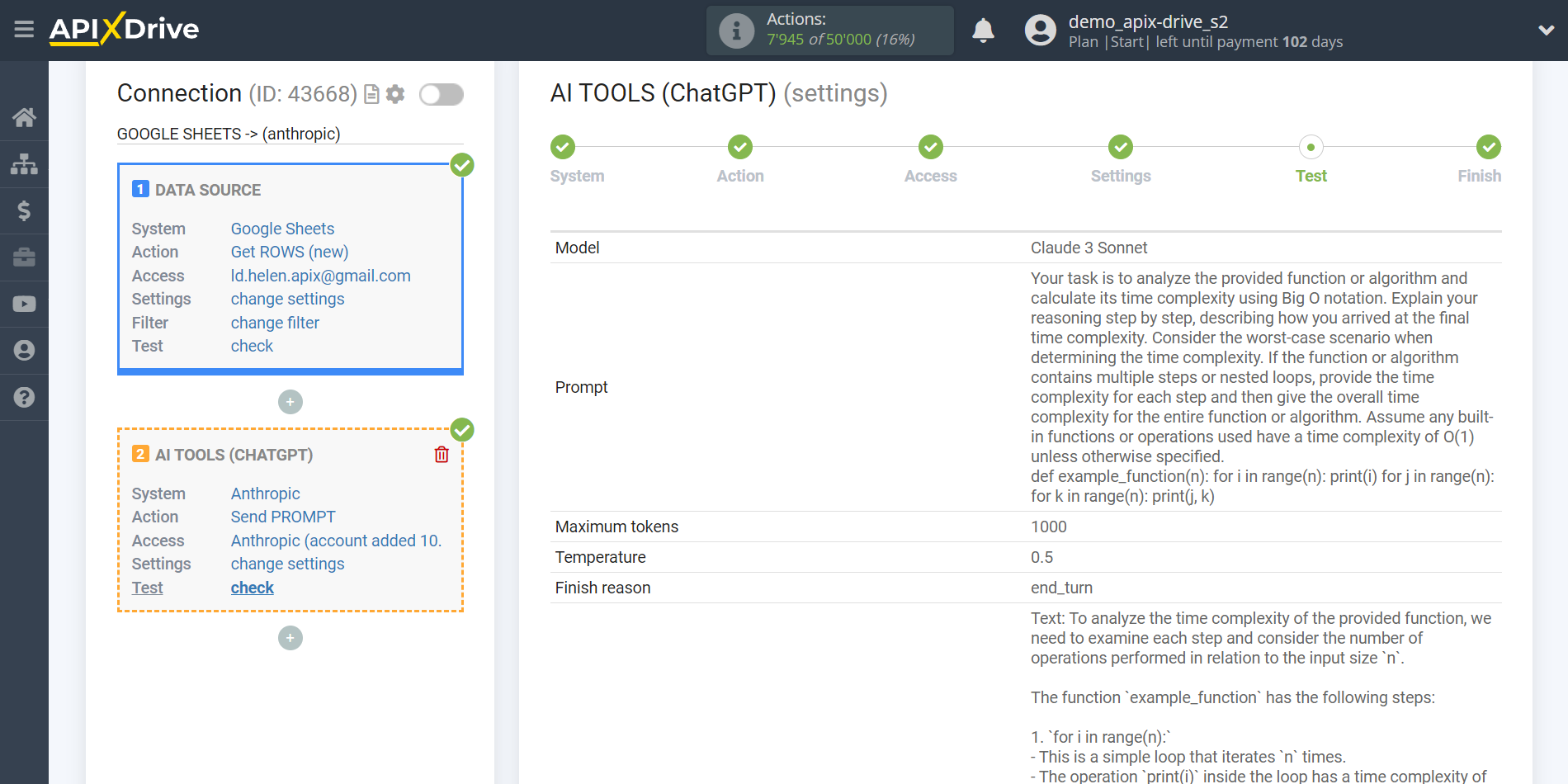This screenshot has height=784, width=1568.
Task: Click the Finish step checkmark circle
Action: pyautogui.click(x=1489, y=147)
